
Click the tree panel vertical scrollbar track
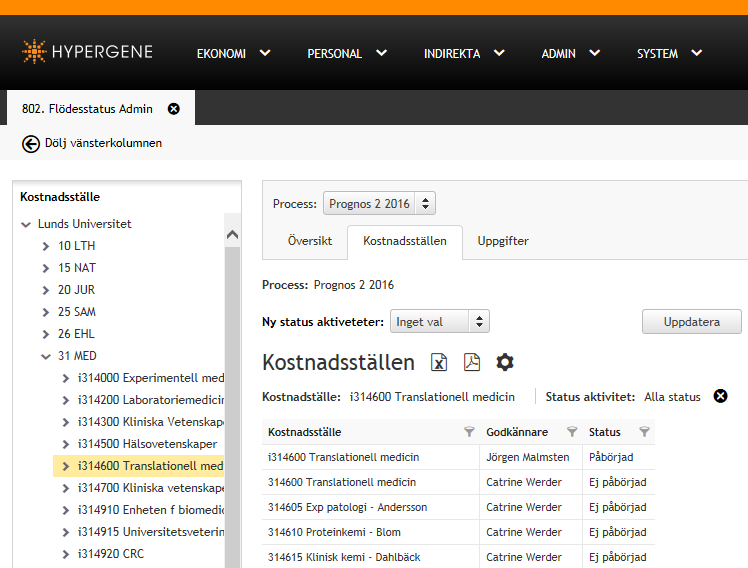tap(232, 405)
